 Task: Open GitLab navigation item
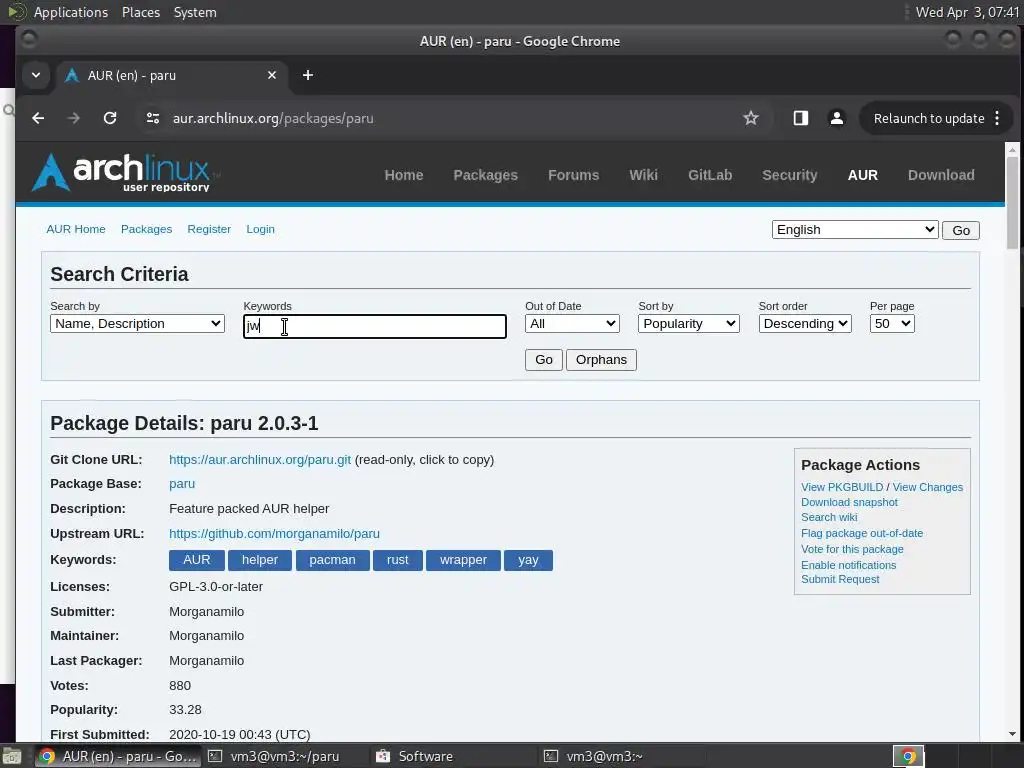tap(710, 175)
